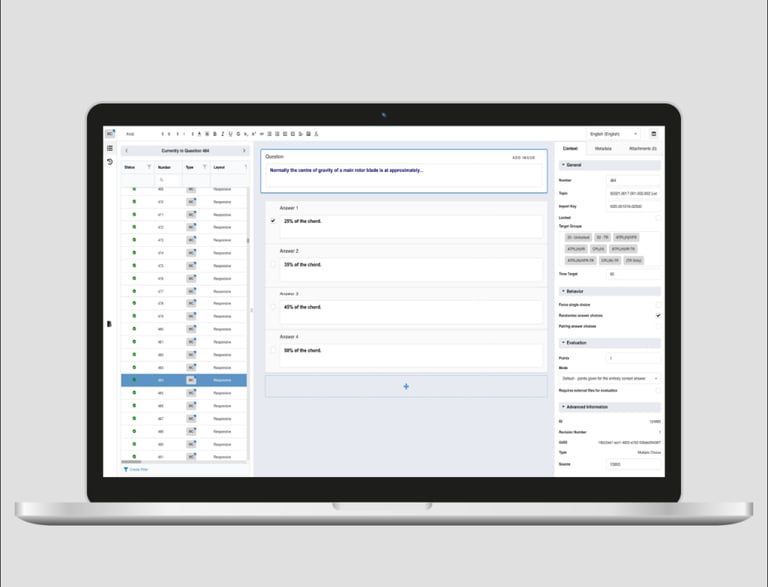The width and height of the screenshot is (768, 587).
Task: Open the question list sidebar icon
Action: tap(110, 148)
